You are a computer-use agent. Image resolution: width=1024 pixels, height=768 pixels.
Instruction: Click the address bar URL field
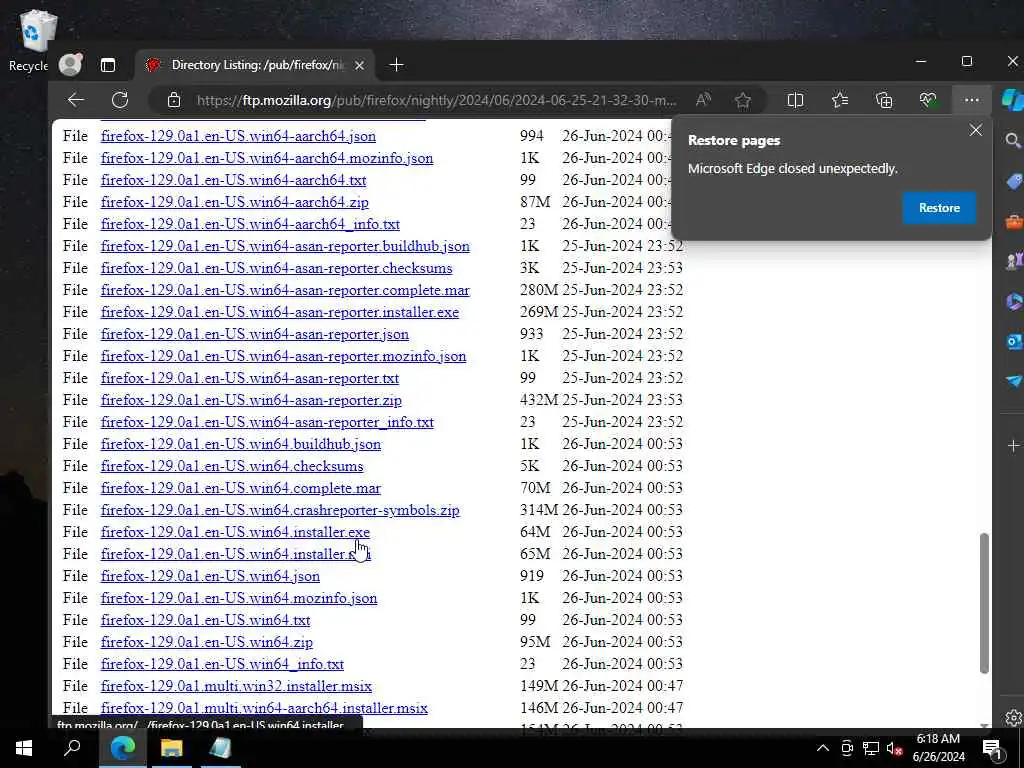(x=436, y=100)
